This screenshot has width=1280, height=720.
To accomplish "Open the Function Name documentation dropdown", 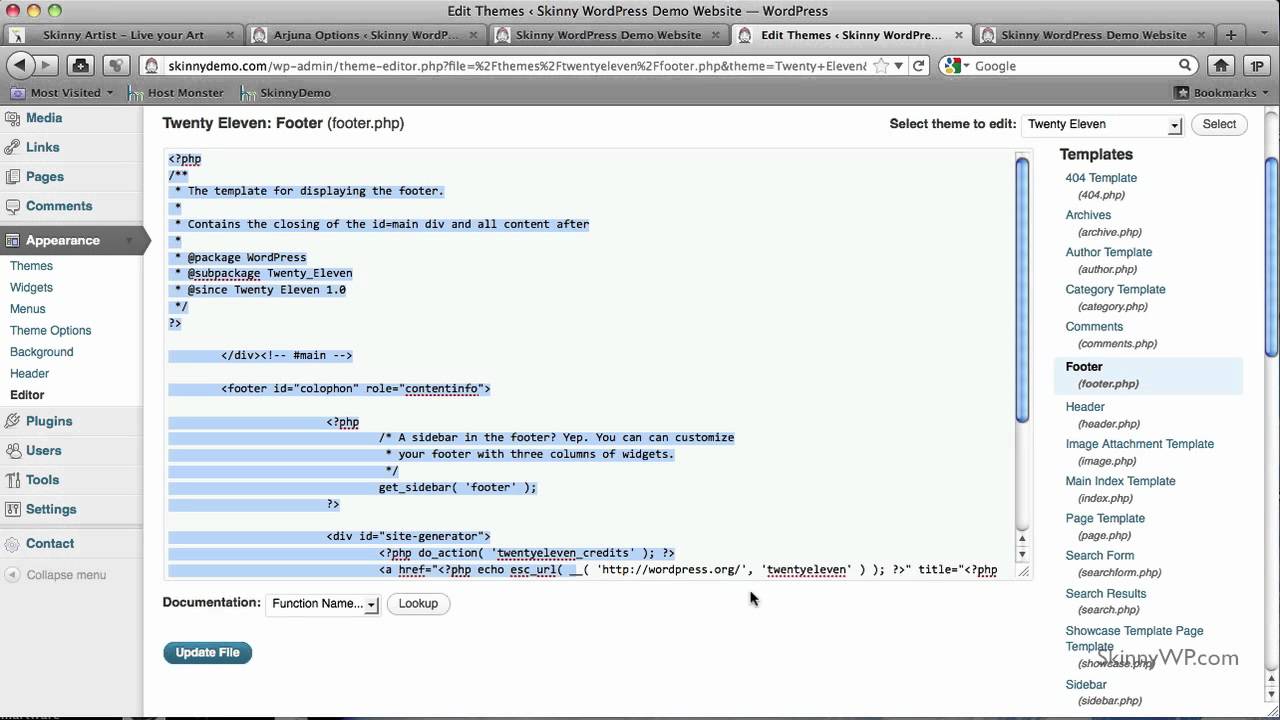I will click(323, 604).
